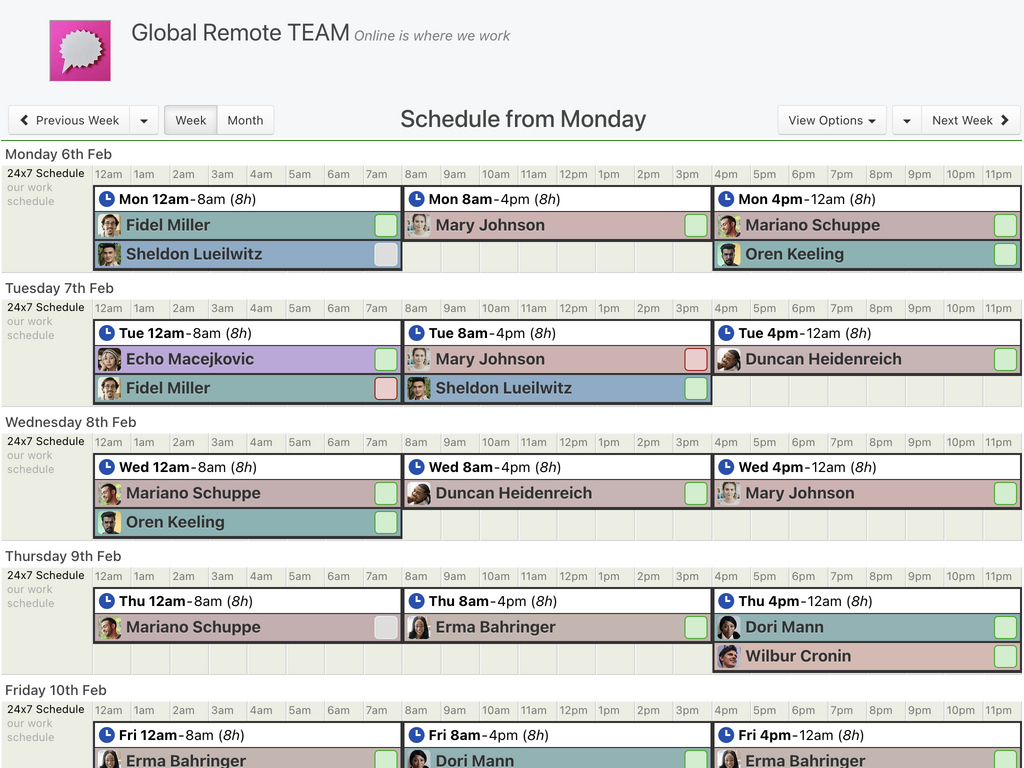Click Oren Keeling's avatar on Wednesday
The width and height of the screenshot is (1024, 768).
coord(110,521)
